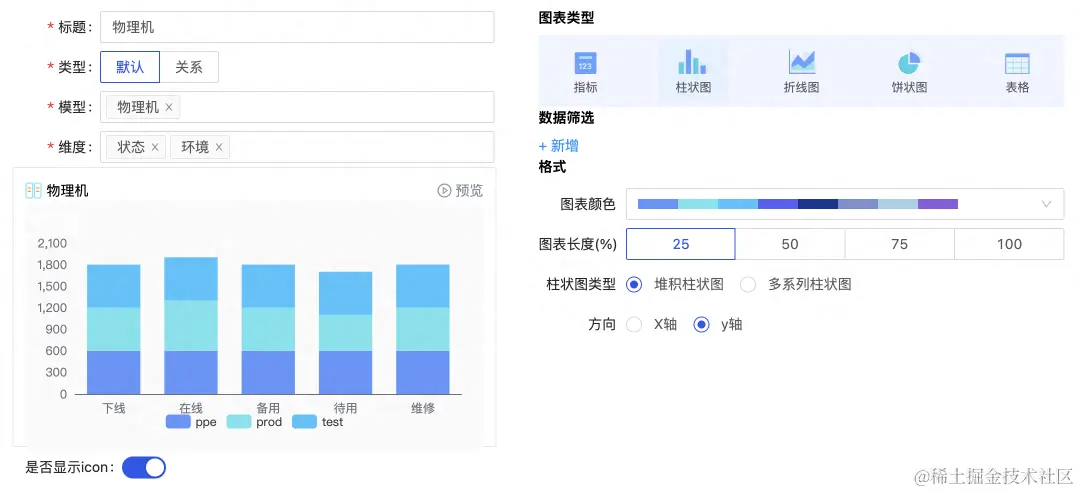The height and width of the screenshot is (493, 1080).
Task: Click the 图表颜色 palette color strip
Action: (x=798, y=204)
